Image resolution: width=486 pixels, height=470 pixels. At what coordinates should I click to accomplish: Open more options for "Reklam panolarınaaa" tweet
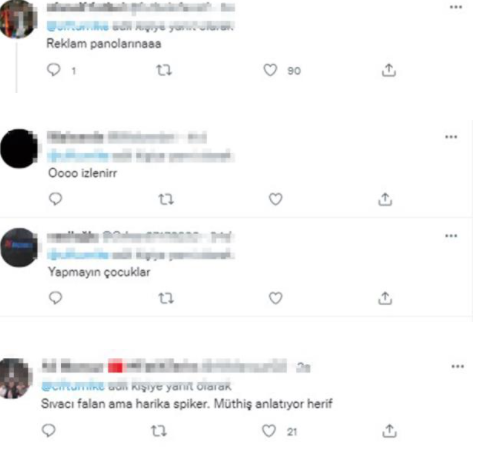pos(456,7)
